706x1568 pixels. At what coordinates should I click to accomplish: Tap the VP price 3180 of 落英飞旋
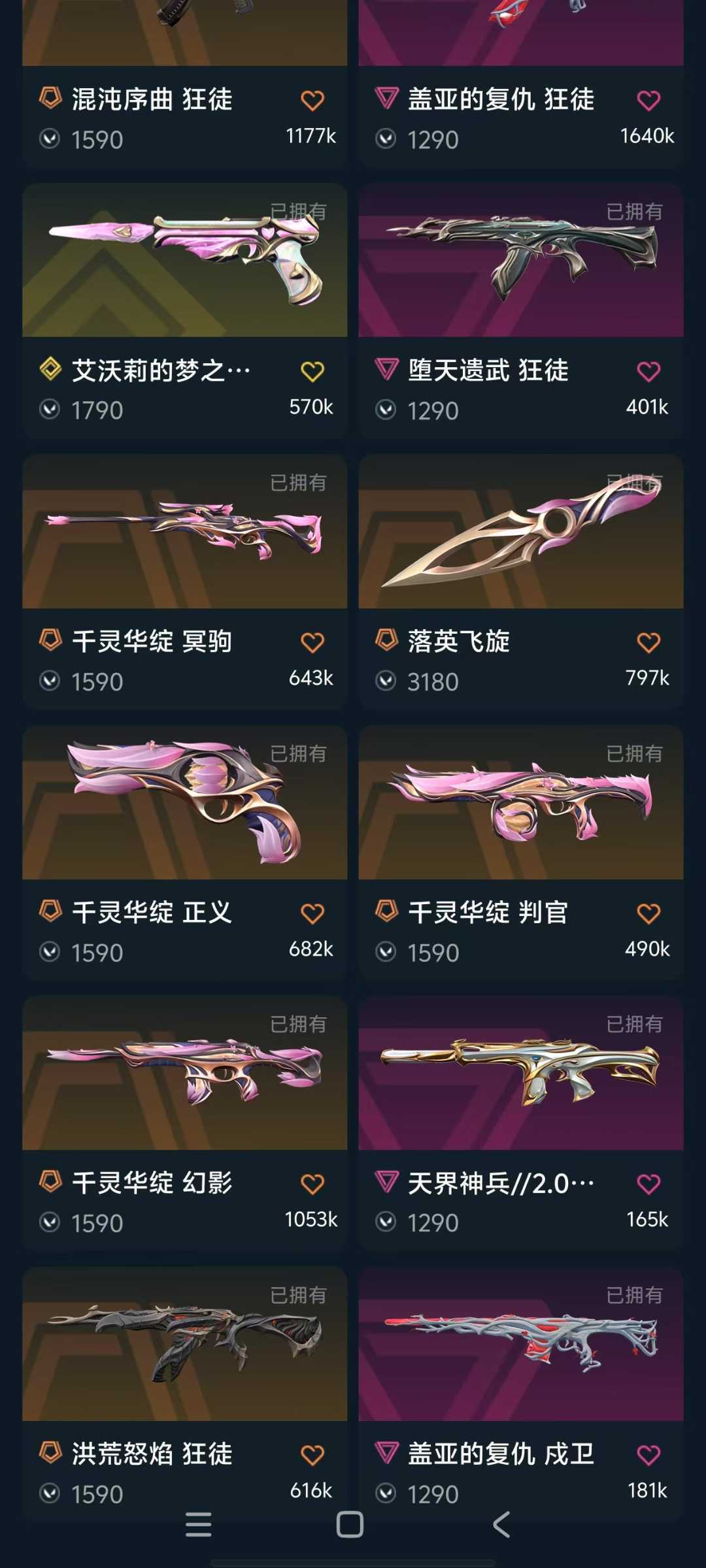pyautogui.click(x=433, y=681)
